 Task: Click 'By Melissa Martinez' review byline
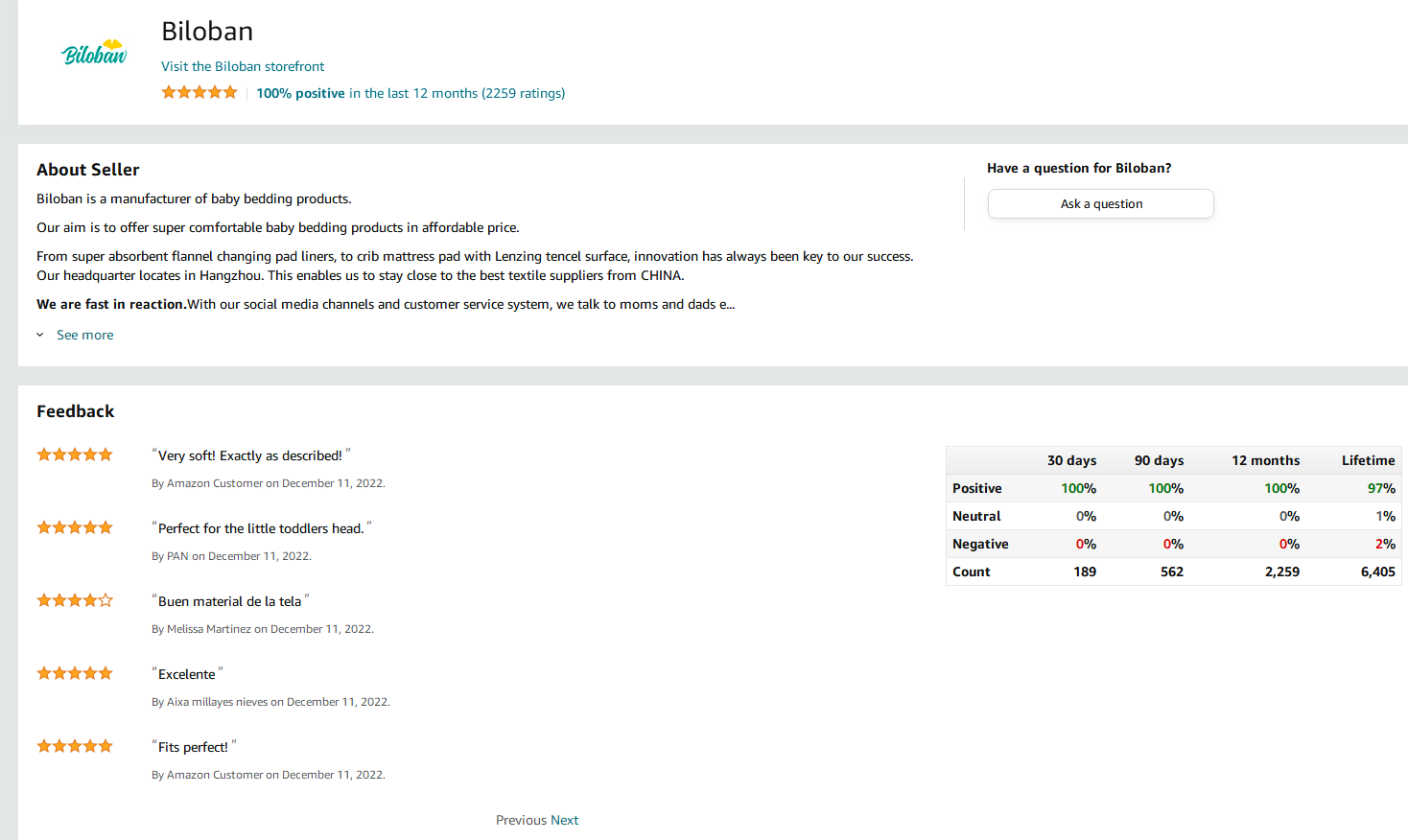click(x=262, y=629)
